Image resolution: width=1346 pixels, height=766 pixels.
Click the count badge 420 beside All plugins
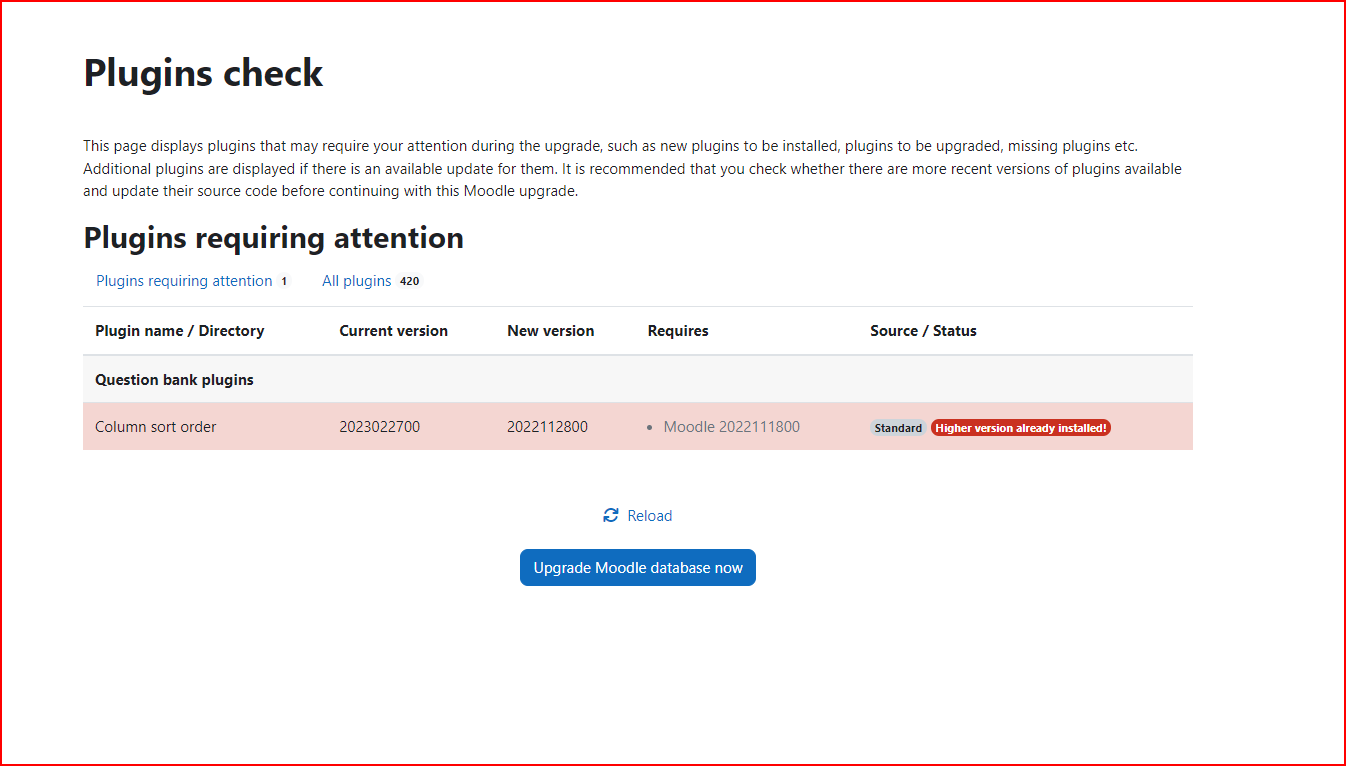tap(410, 281)
